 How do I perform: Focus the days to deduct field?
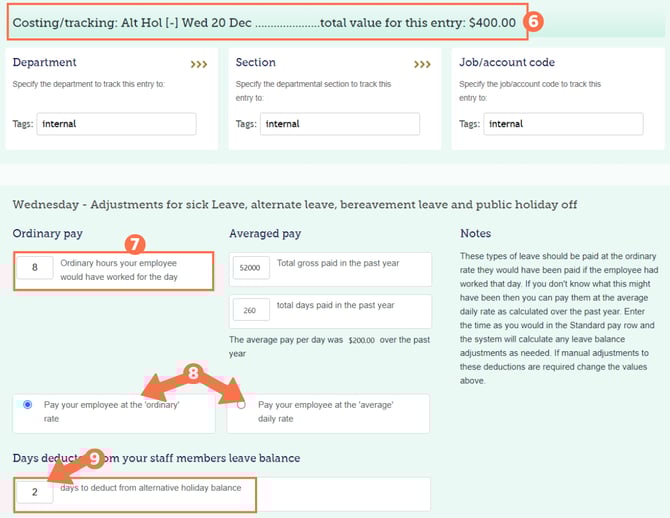point(35,493)
